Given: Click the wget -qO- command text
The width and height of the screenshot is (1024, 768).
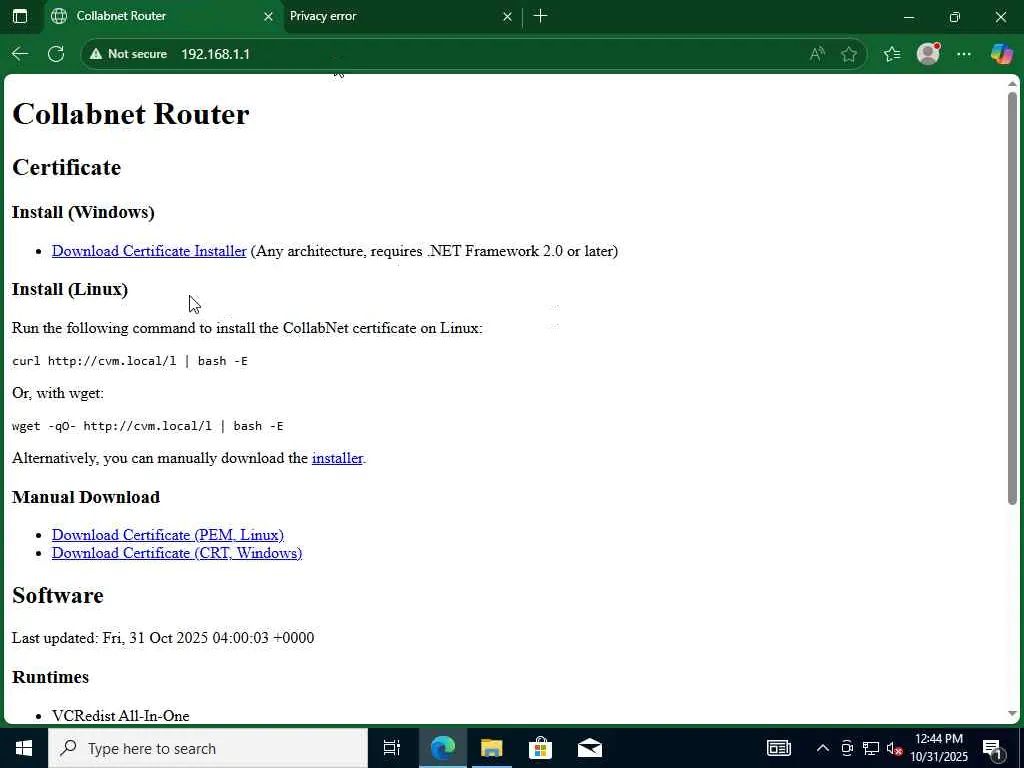Looking at the screenshot, I should point(148,426).
